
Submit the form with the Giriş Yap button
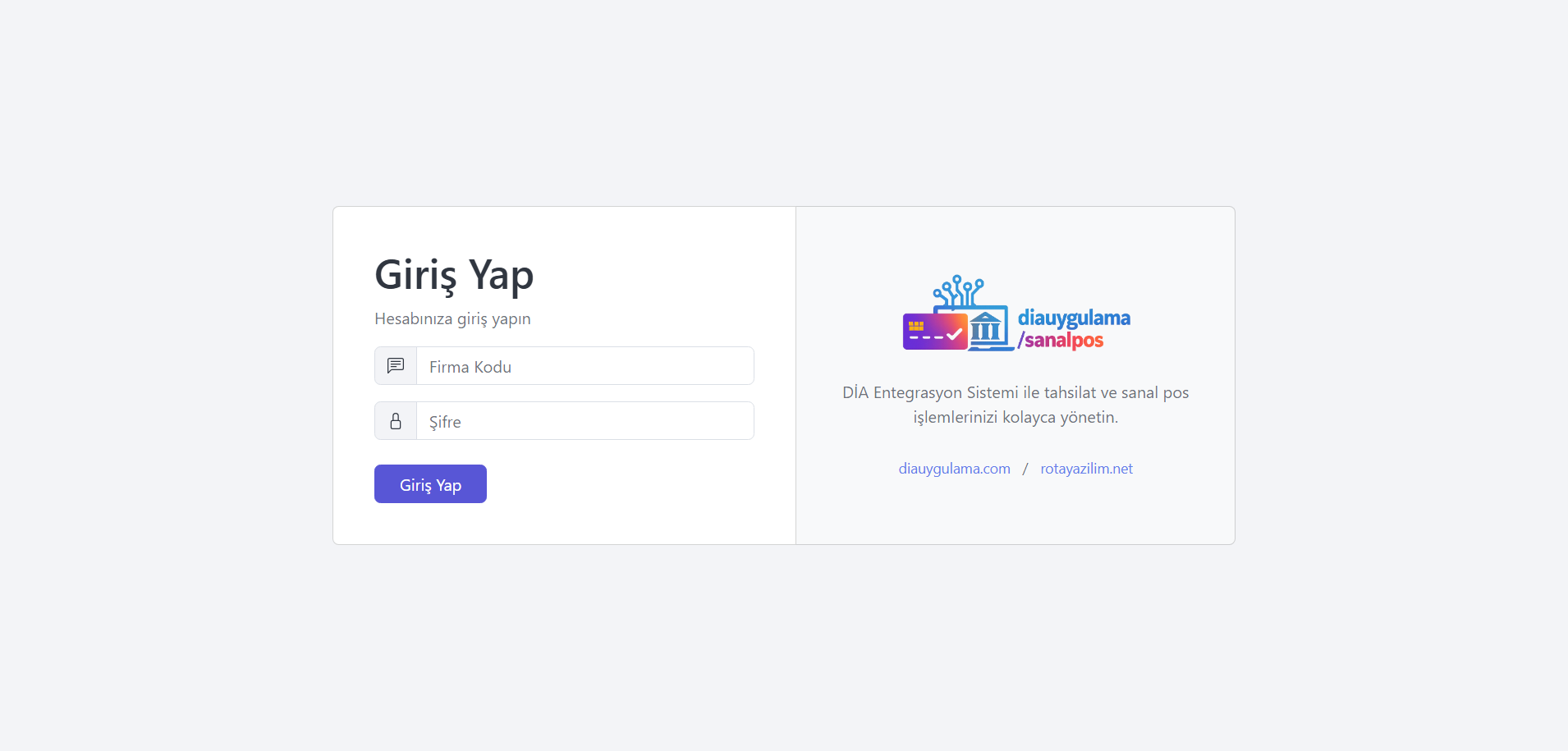coord(430,484)
